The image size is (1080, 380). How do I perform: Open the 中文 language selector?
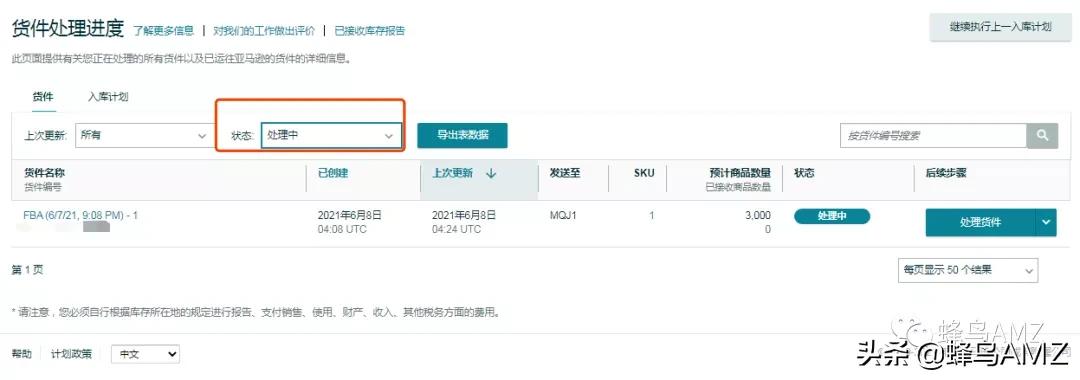pyautogui.click(x=145, y=354)
